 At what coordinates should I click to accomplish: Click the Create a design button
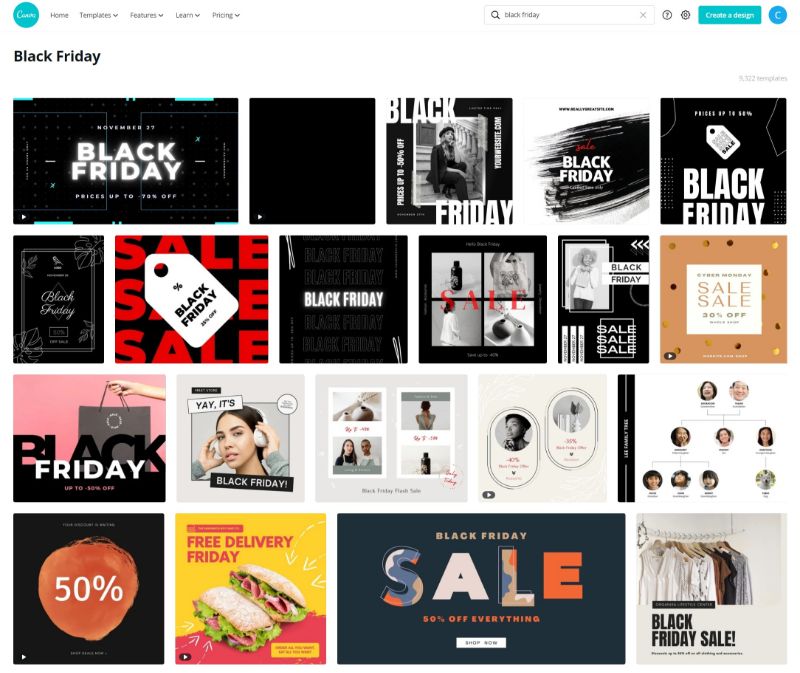click(x=729, y=15)
